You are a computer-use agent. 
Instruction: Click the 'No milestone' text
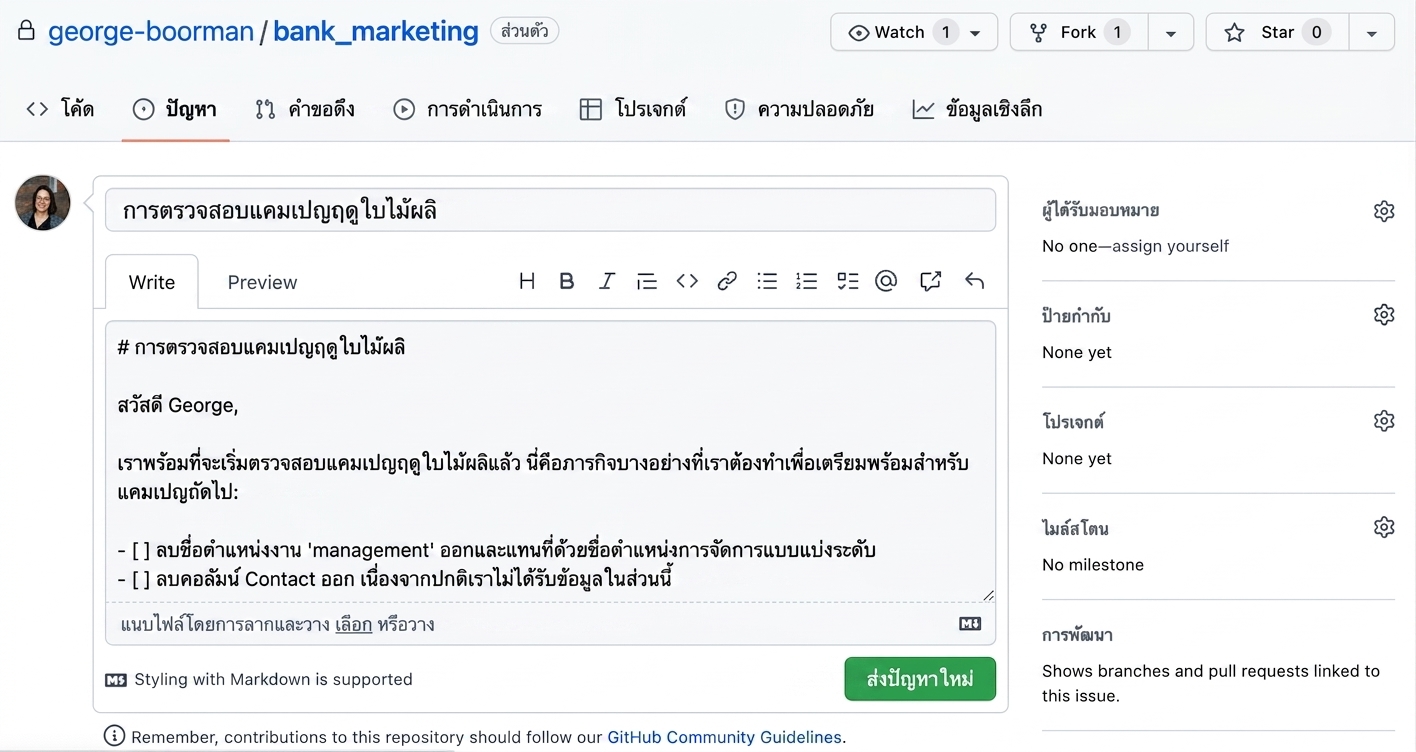click(1093, 565)
